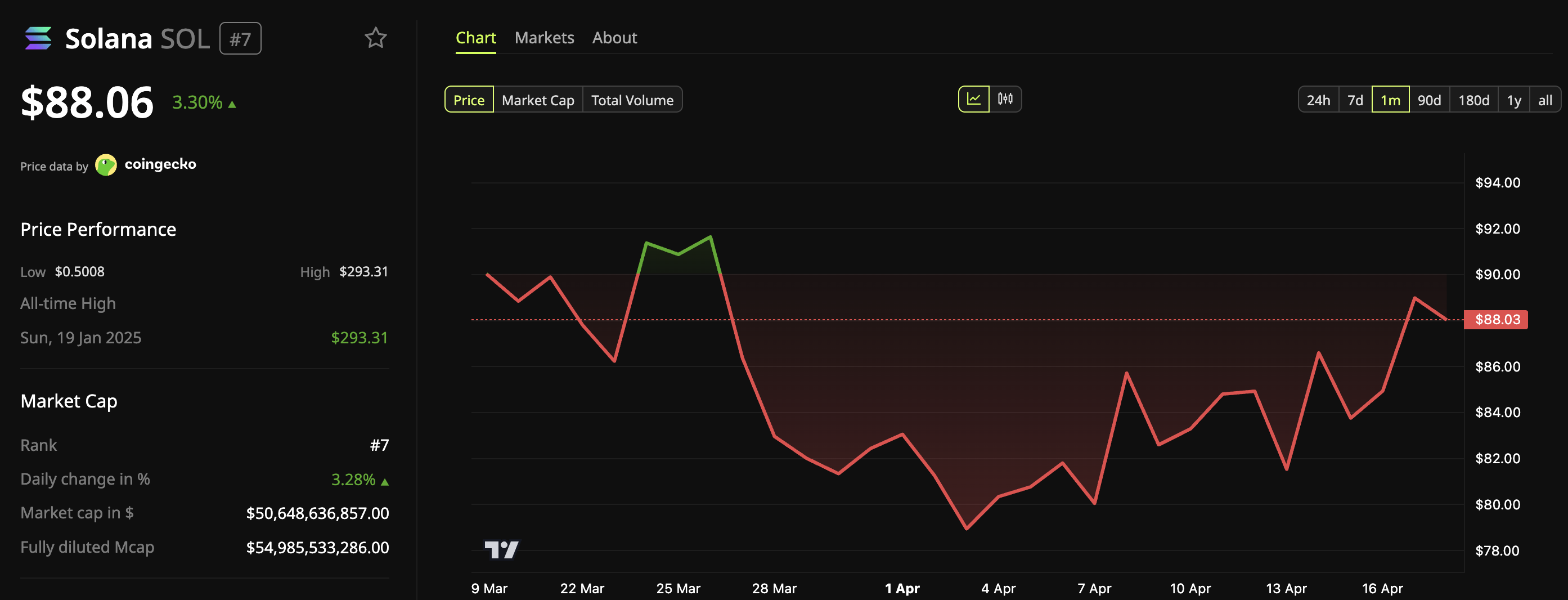Click the Solana coin name heading
Image resolution: width=1568 pixels, height=600 pixels.
(x=109, y=38)
